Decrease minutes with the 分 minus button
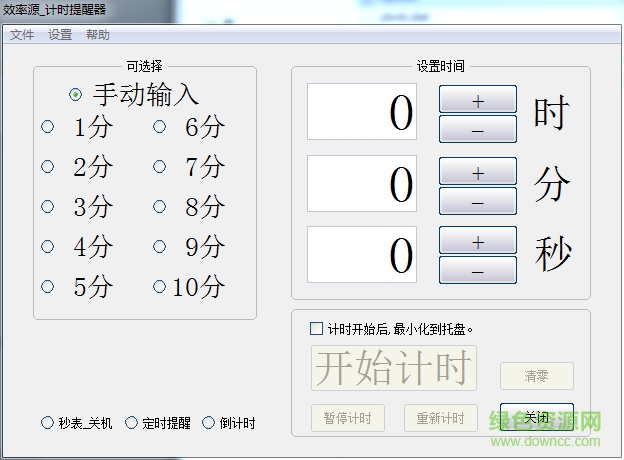Screen dimensions: 624x460 click(x=478, y=201)
